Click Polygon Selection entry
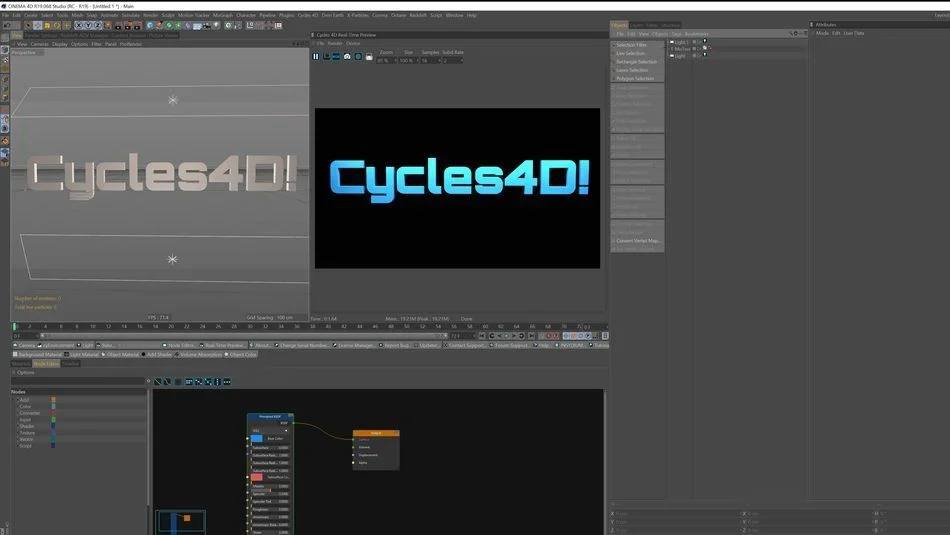The image size is (950, 535). 634,79
